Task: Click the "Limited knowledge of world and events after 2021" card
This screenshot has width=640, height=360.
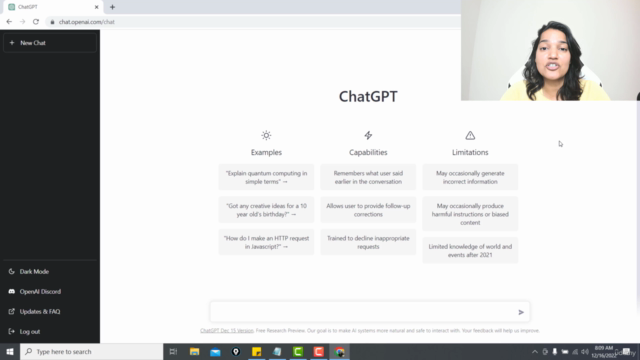Action: (470, 251)
